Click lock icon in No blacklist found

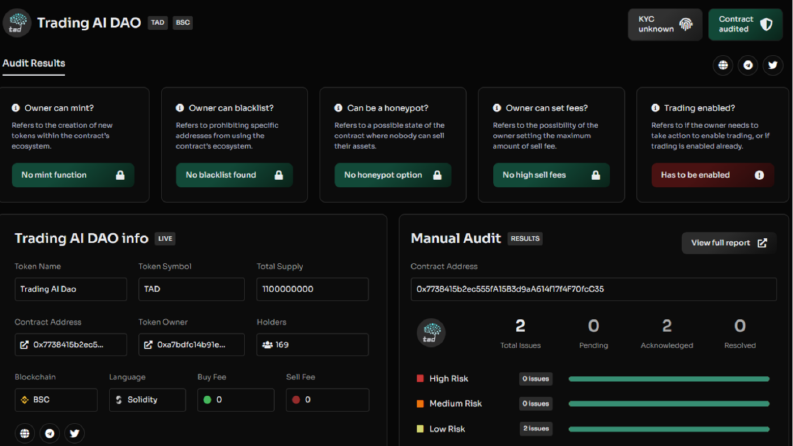pos(279,175)
